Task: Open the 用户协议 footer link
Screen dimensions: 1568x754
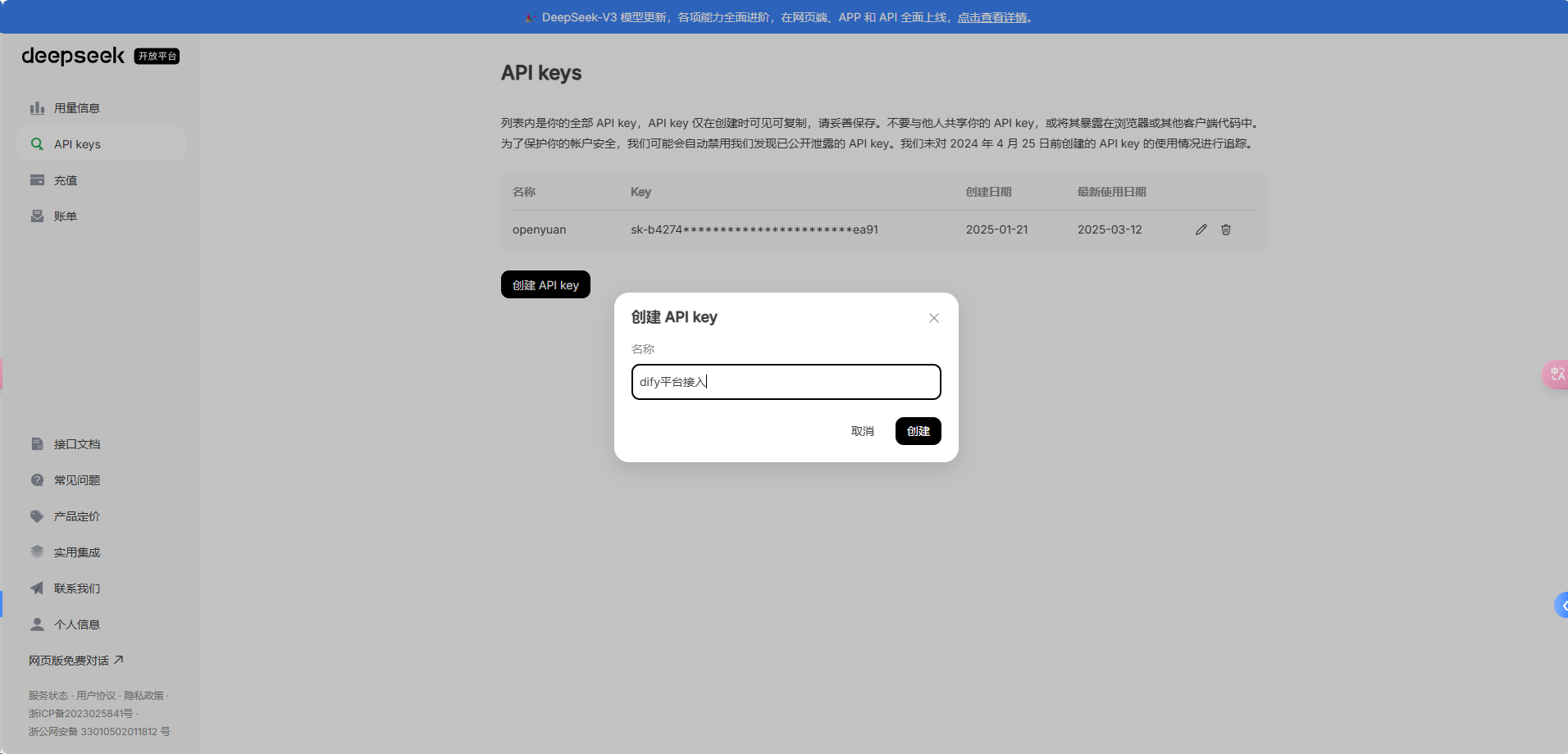Action: (96, 696)
